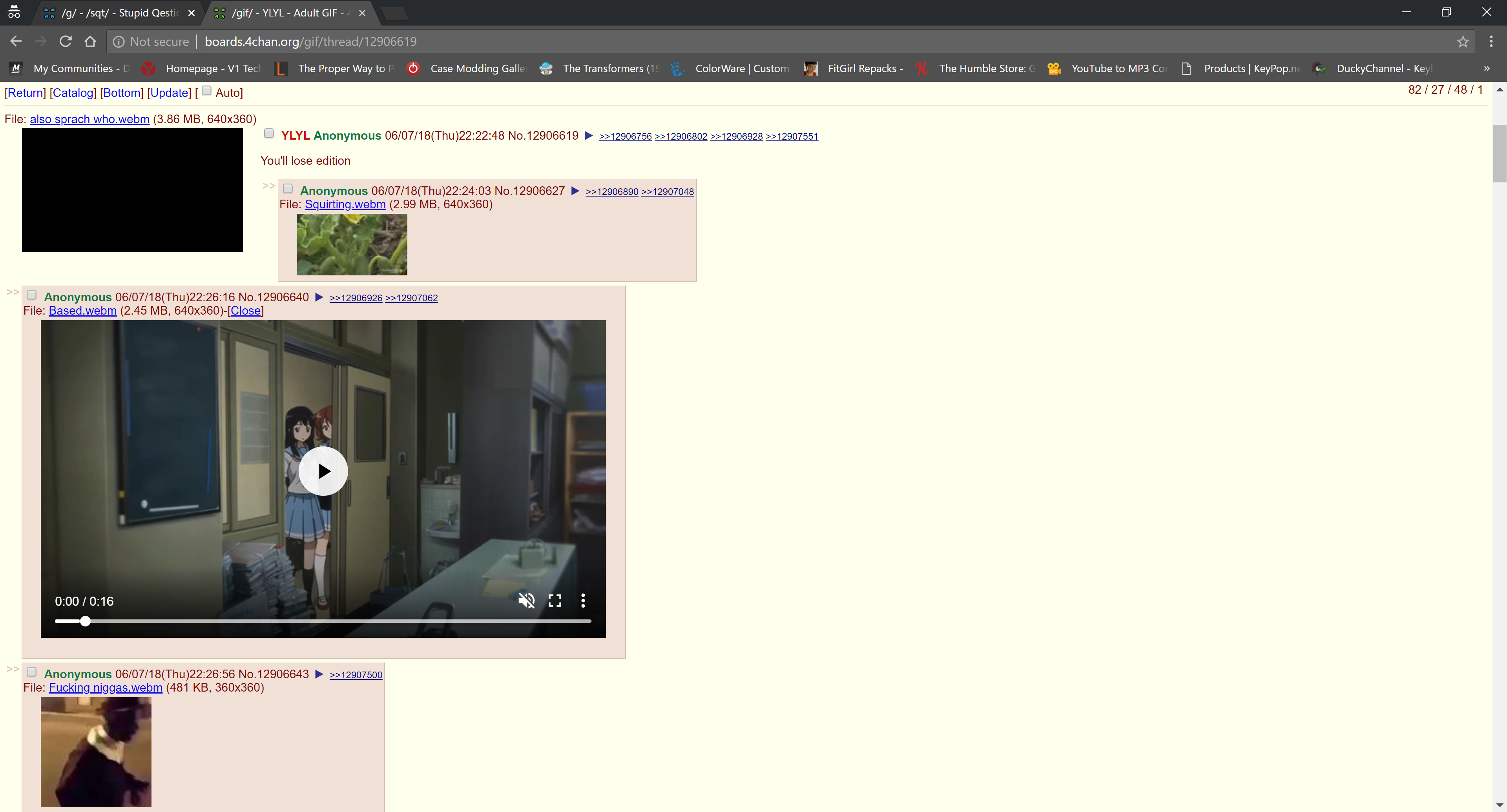Expand the Squirting.webm plant thumbnail

point(352,244)
